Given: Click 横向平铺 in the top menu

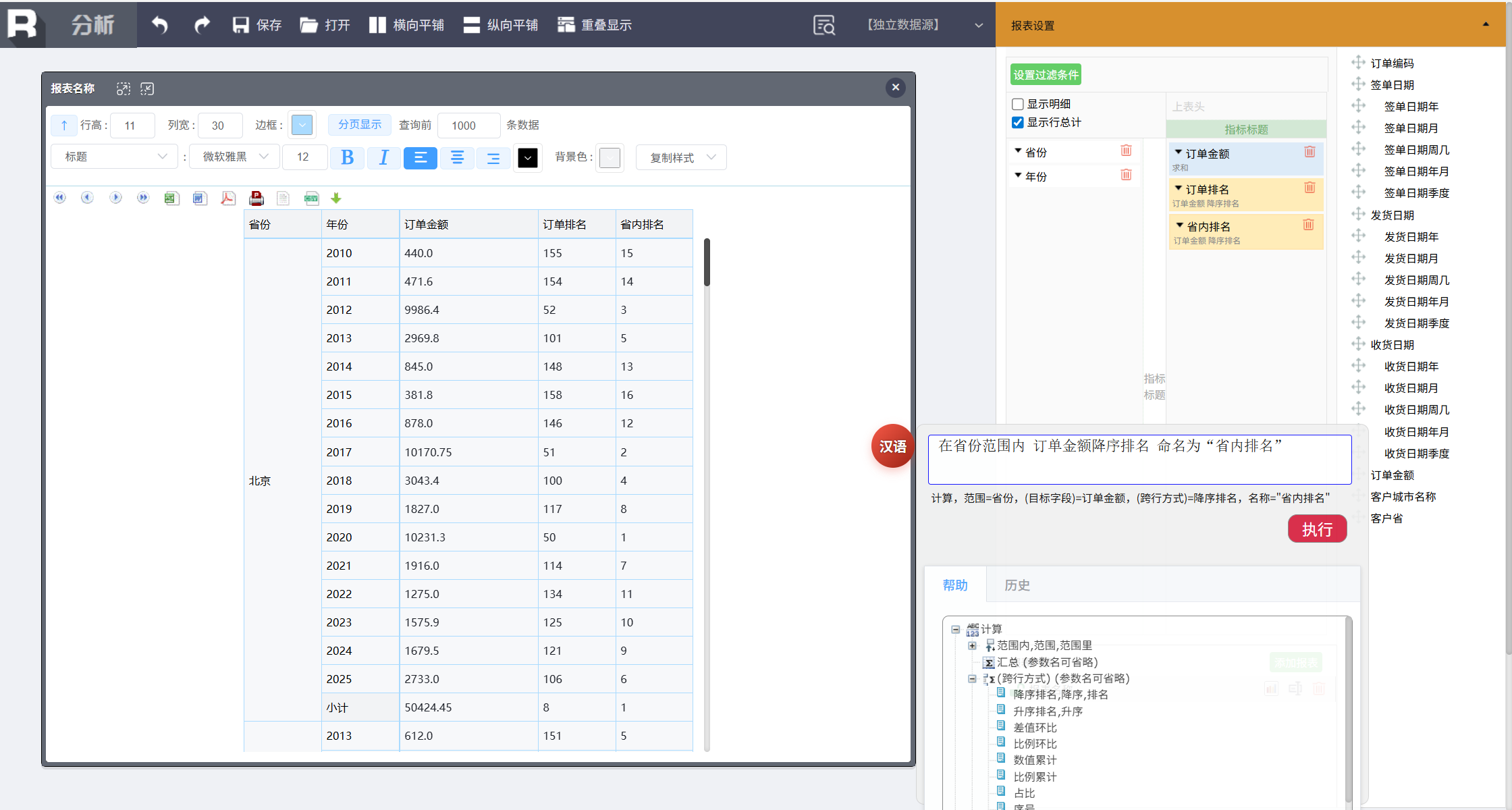Looking at the screenshot, I should click(407, 25).
